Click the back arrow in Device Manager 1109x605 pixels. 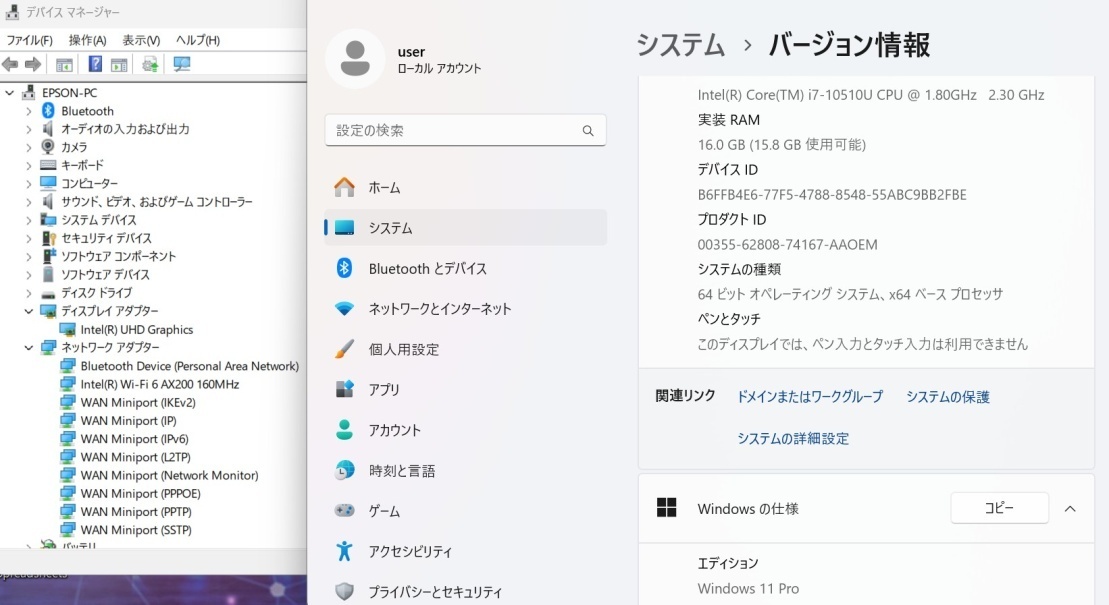(x=10, y=62)
